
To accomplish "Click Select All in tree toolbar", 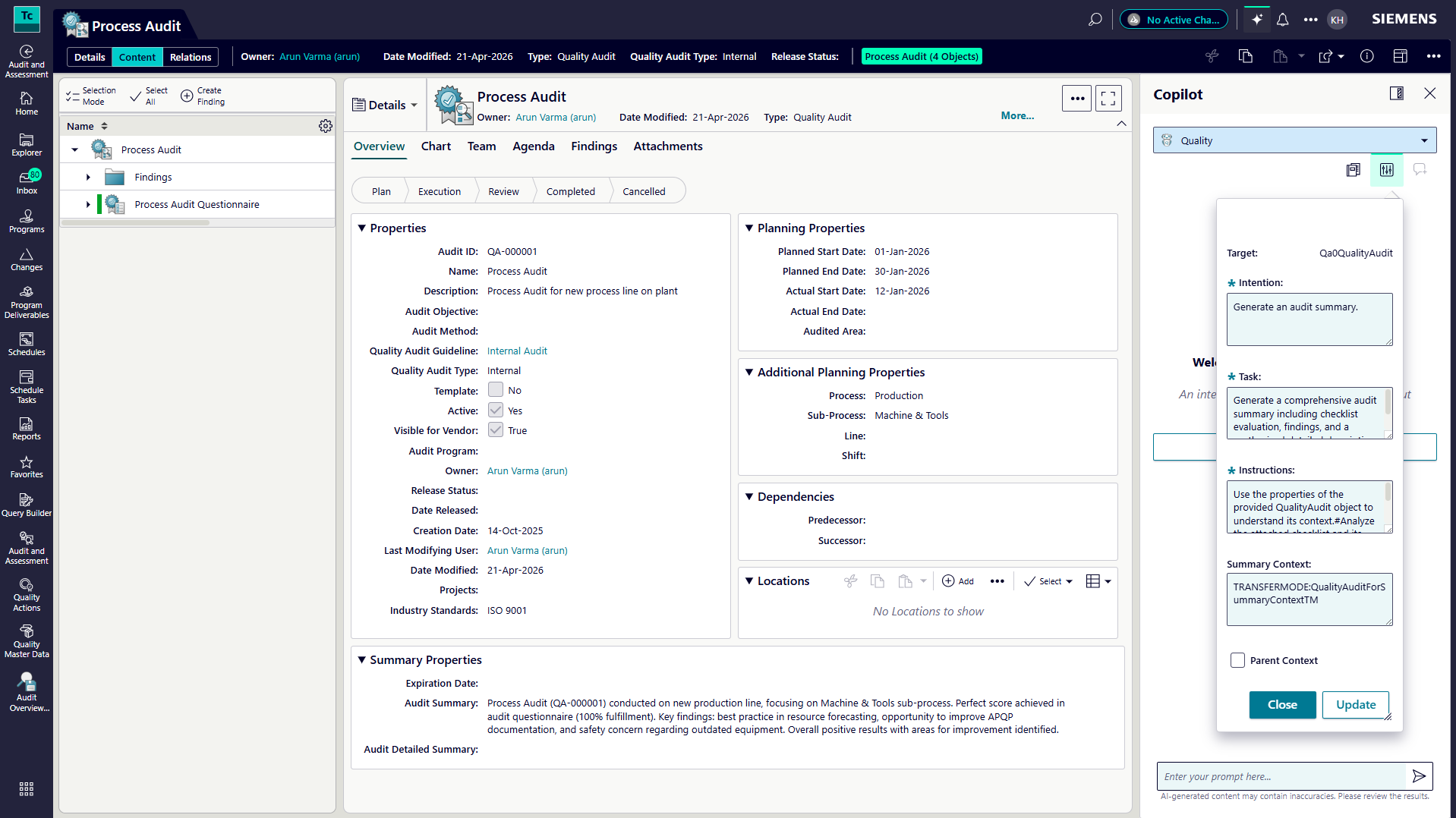I will coord(150,96).
